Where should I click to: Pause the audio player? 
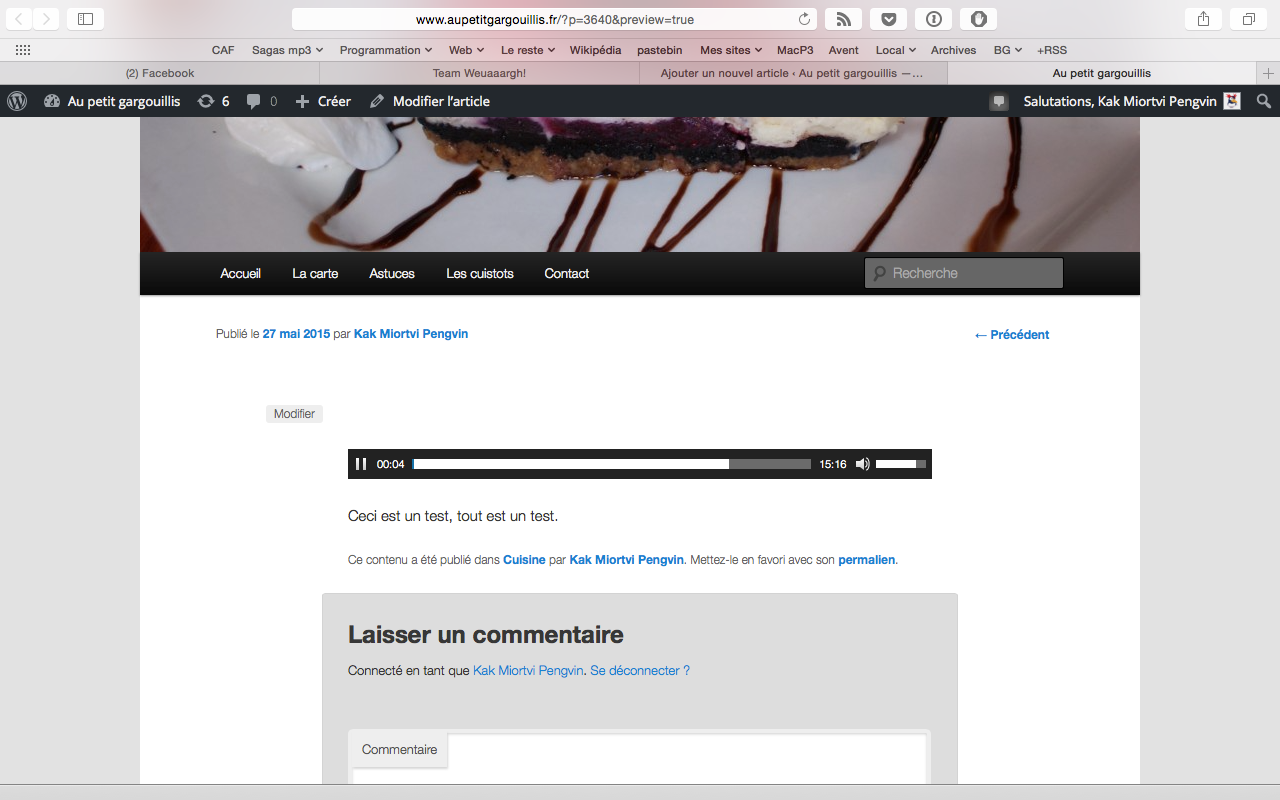click(x=361, y=464)
